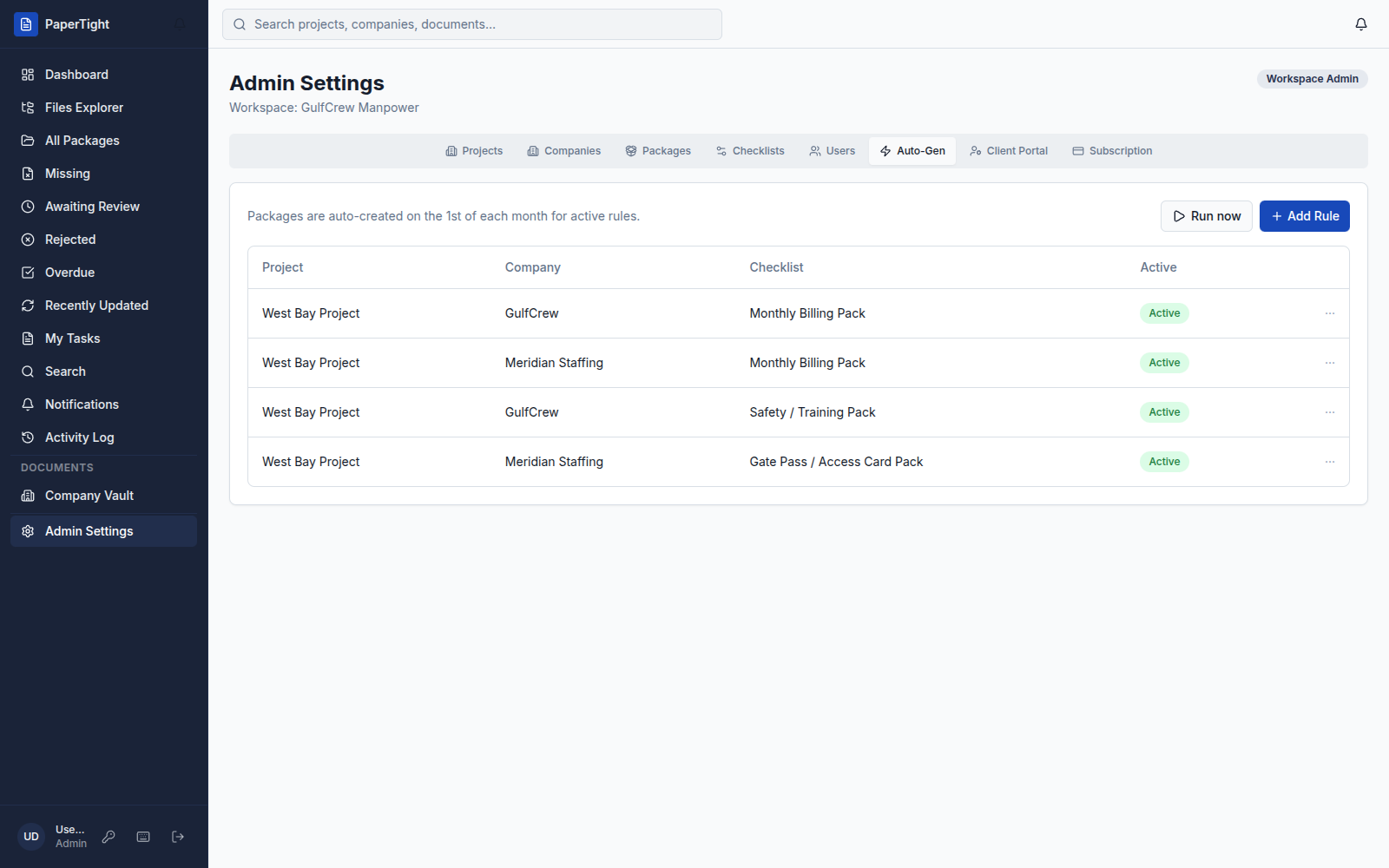1389x868 pixels.
Task: Focus the search projects, companies, documents field
Action: coord(472,24)
